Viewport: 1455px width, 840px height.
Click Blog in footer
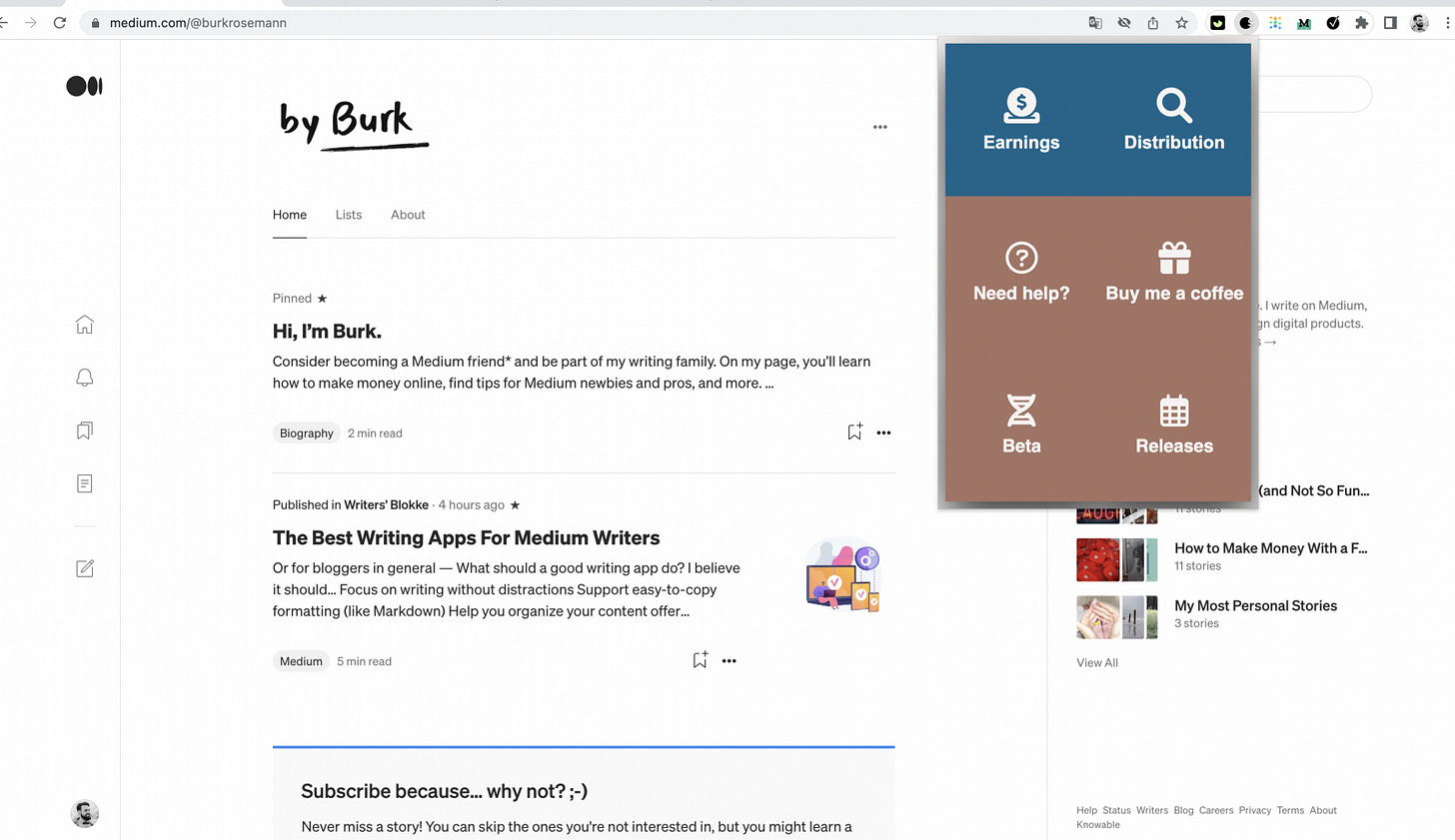pos(1183,810)
